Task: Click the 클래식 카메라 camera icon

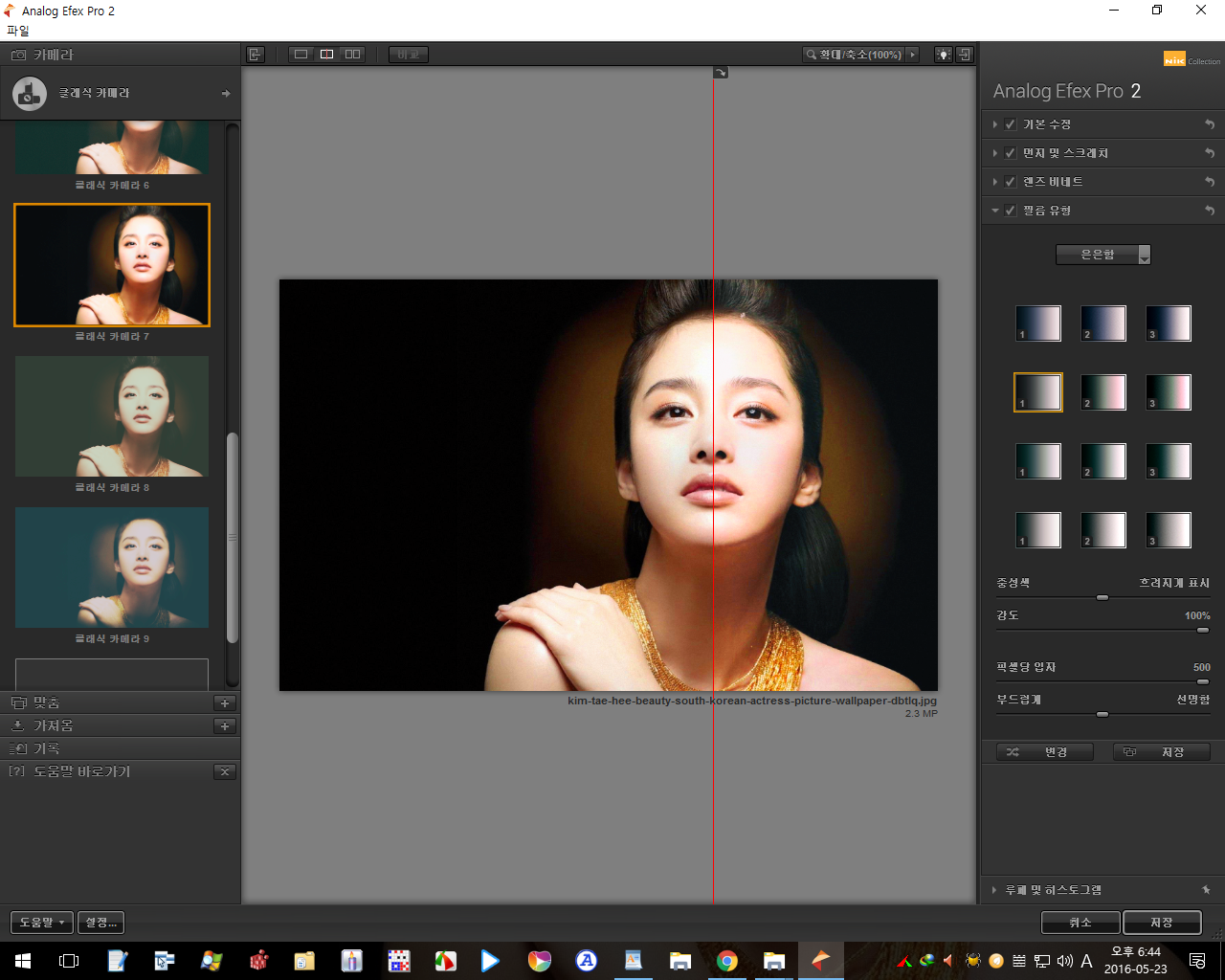Action: pyautogui.click(x=30, y=93)
